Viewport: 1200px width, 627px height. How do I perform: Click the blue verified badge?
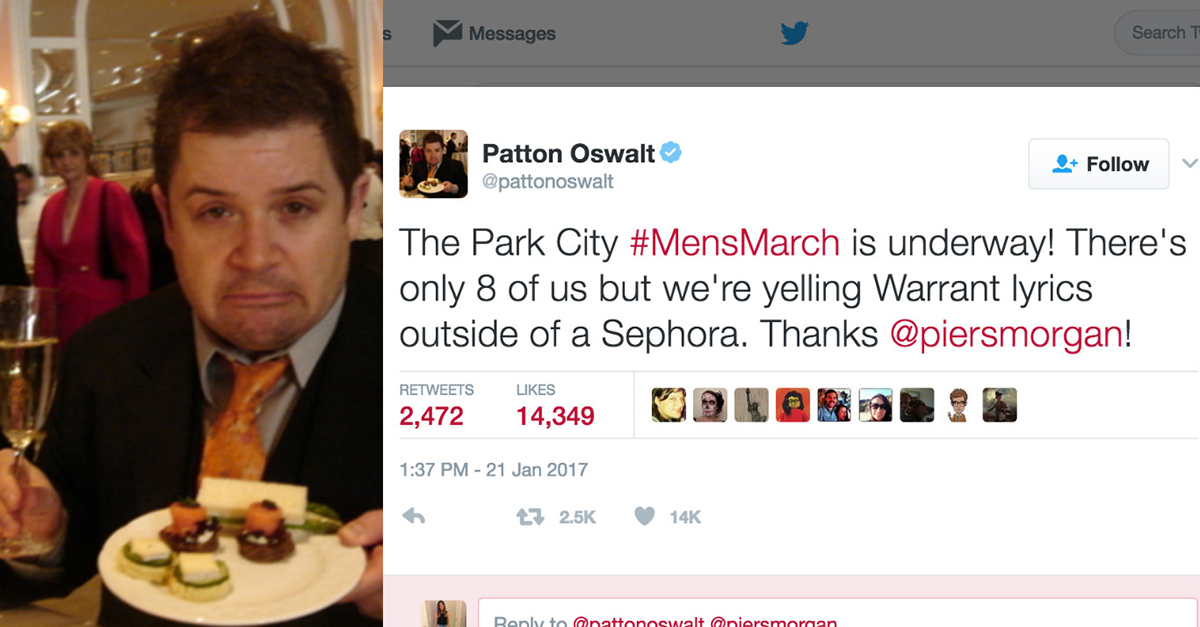[x=671, y=153]
